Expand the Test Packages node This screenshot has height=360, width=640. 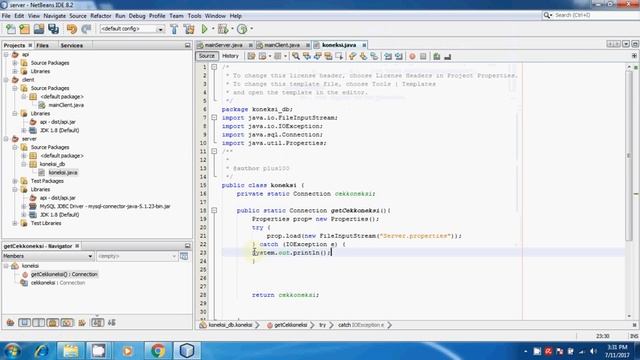15,181
